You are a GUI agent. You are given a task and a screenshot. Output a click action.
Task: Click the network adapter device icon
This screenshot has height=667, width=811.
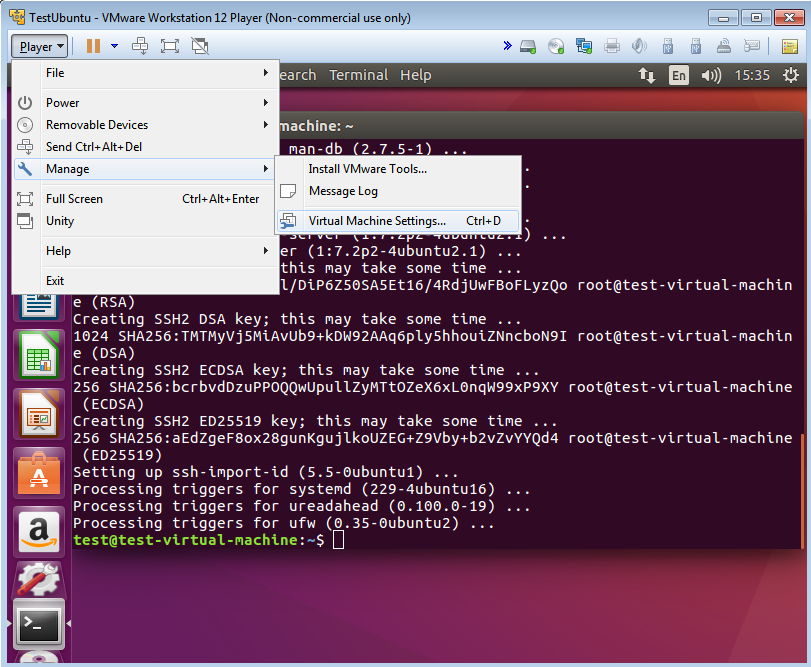click(x=584, y=46)
